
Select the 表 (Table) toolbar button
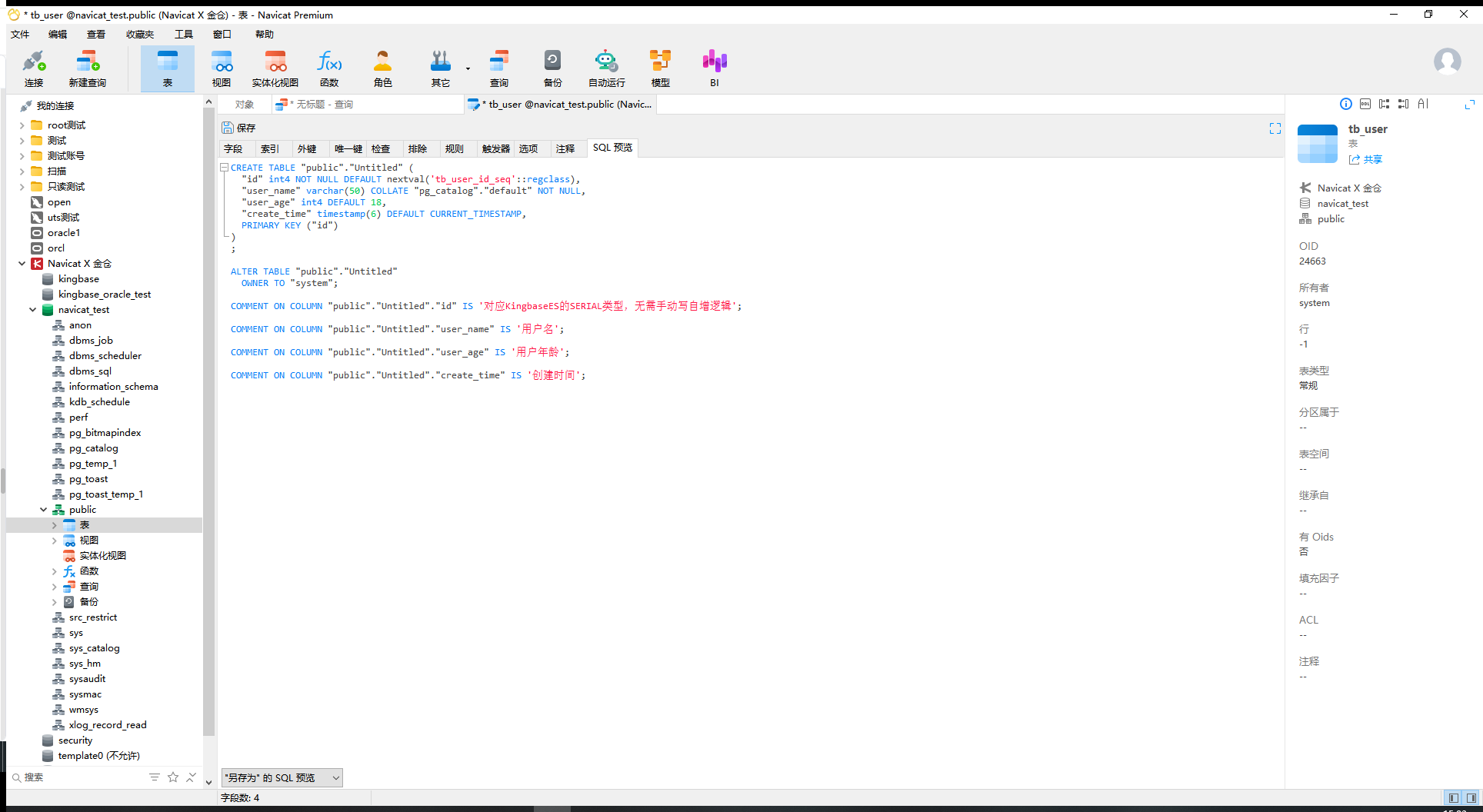tap(168, 68)
